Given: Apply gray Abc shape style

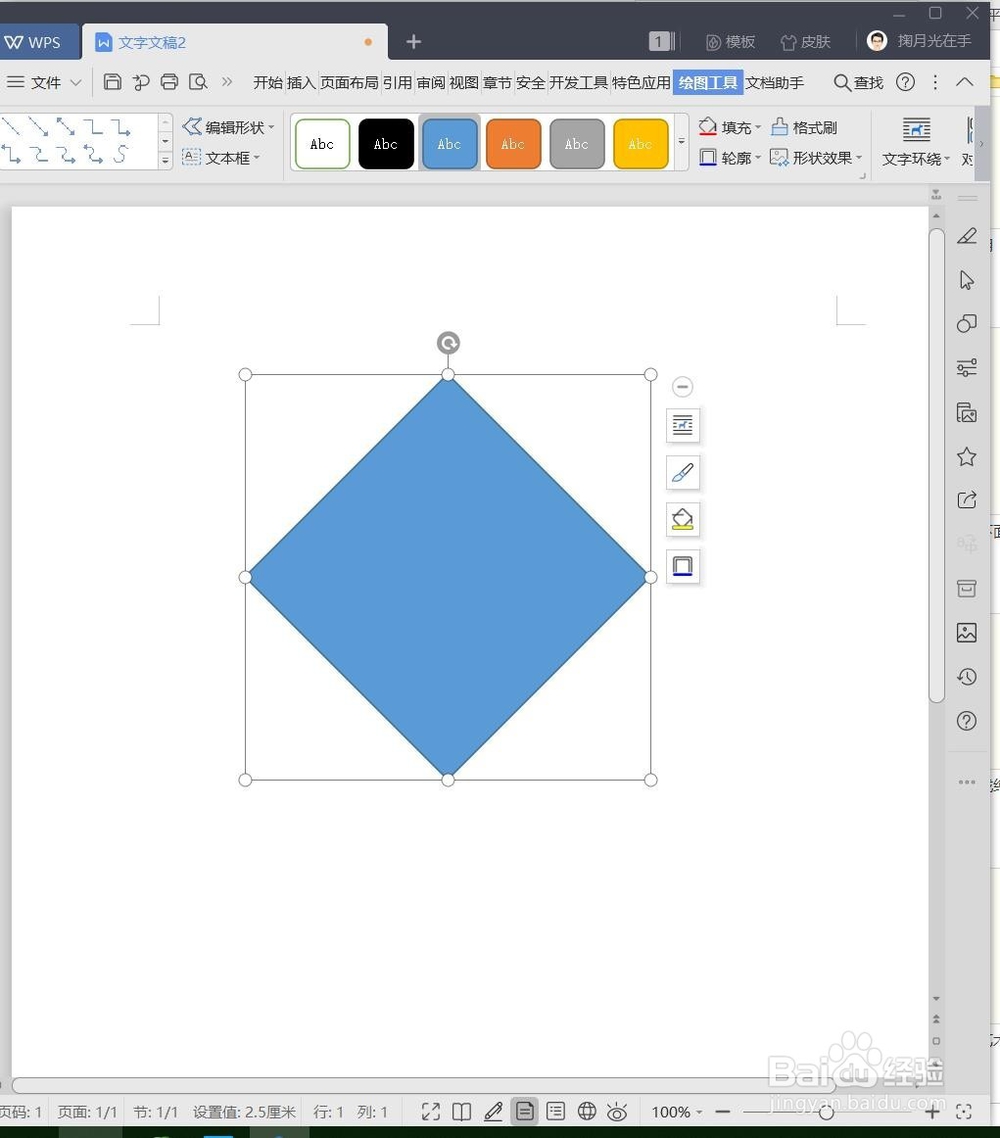Looking at the screenshot, I should tap(577, 144).
